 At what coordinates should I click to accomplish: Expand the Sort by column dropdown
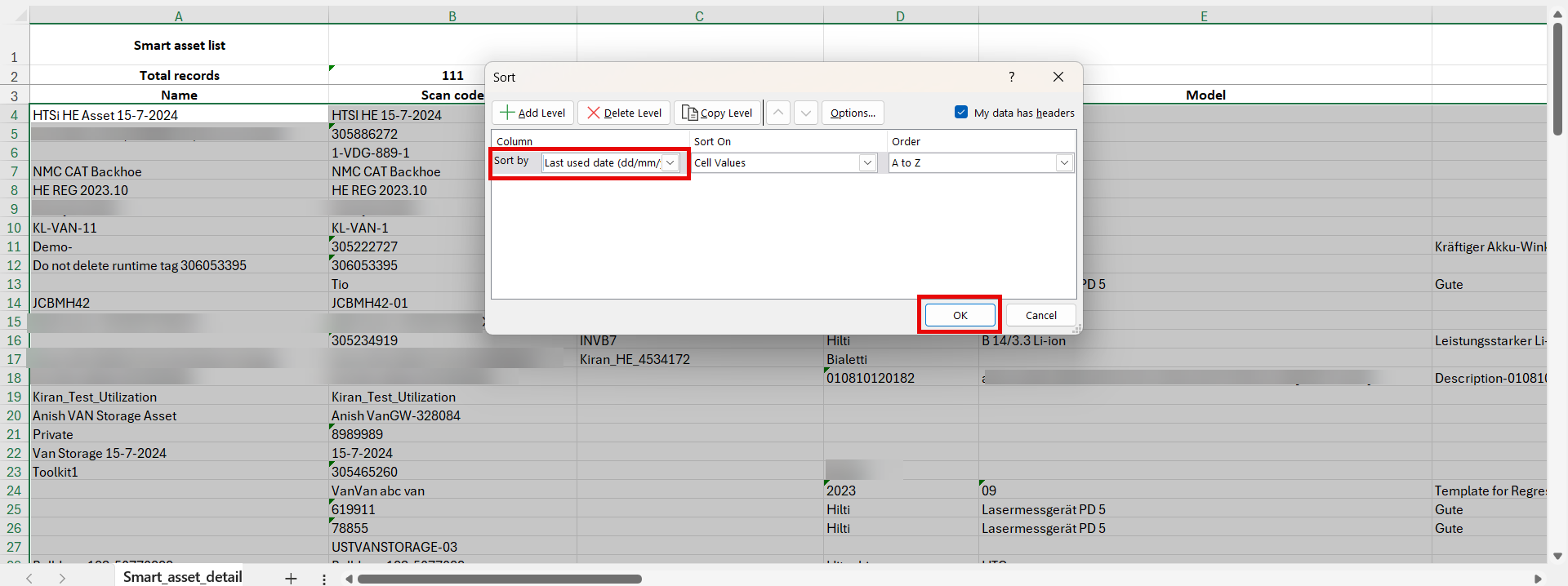click(670, 162)
